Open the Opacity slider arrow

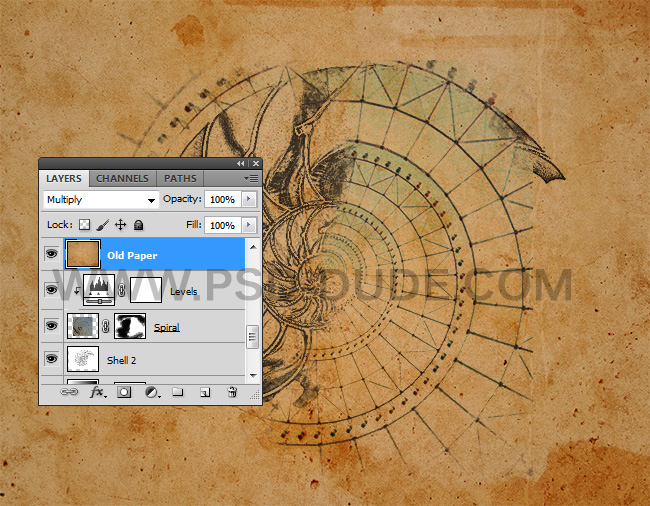pyautogui.click(x=249, y=200)
